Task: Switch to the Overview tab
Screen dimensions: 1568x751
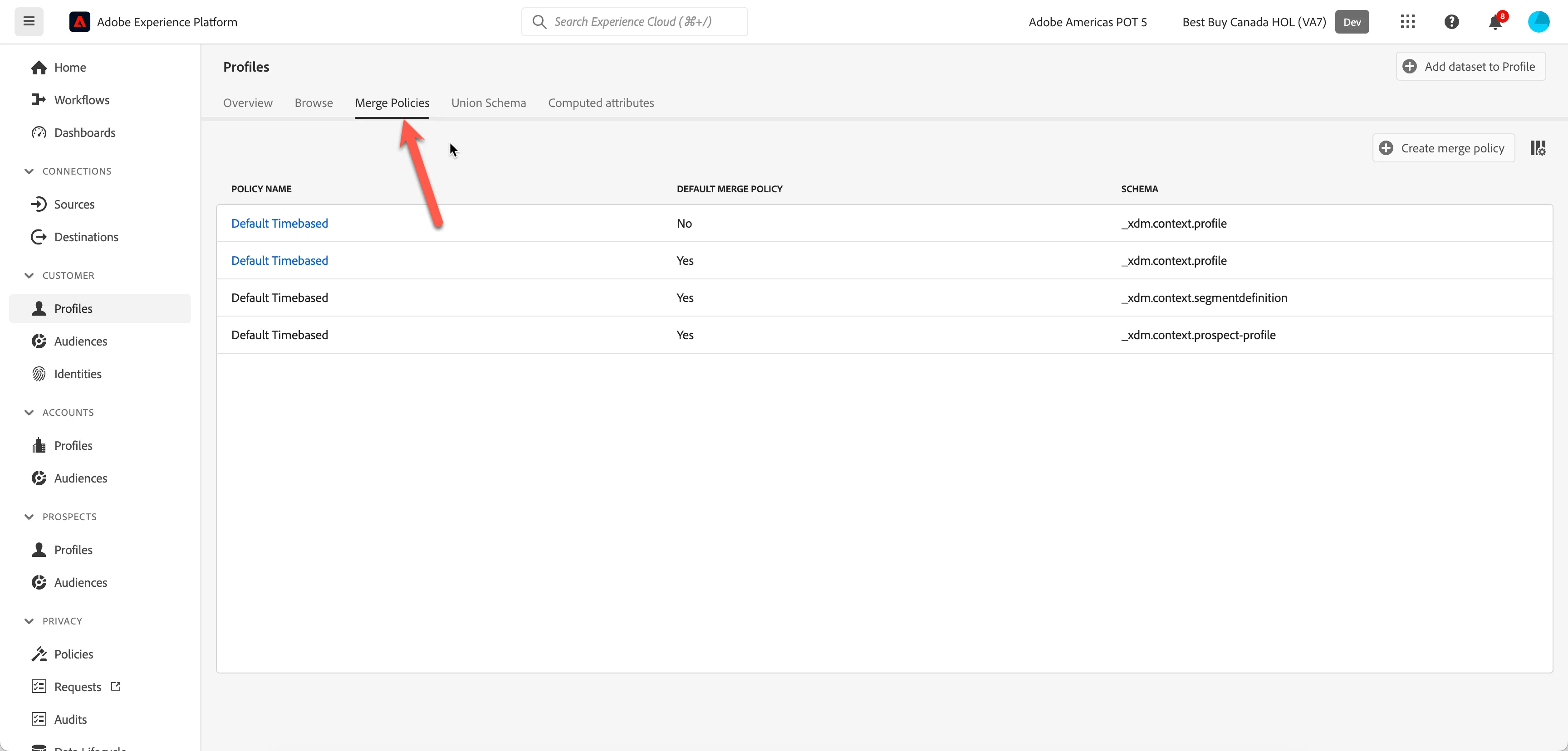Action: (x=248, y=103)
